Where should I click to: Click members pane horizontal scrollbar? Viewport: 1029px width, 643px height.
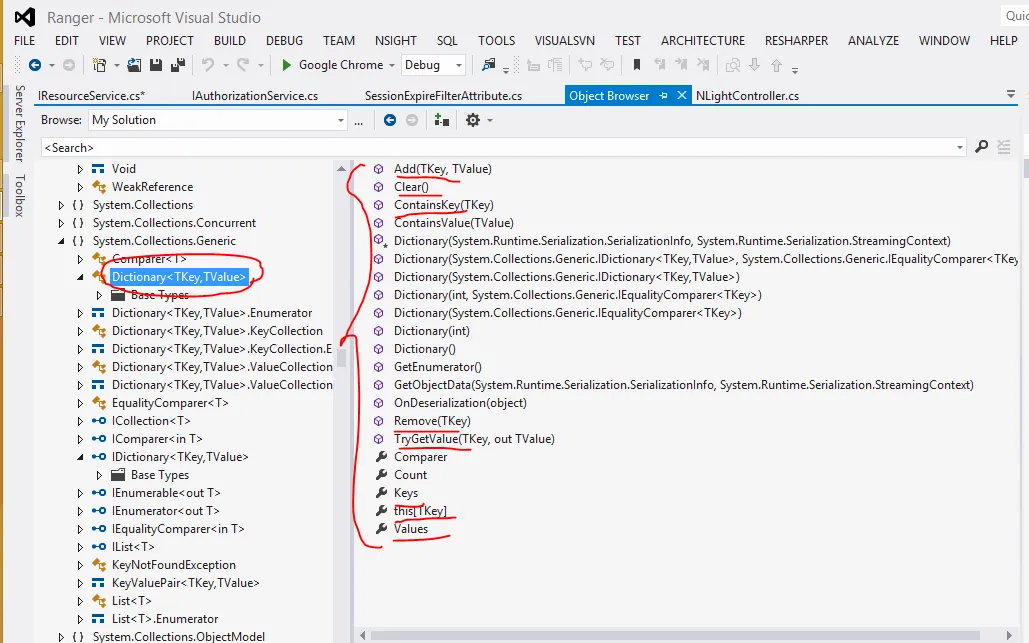coord(676,635)
